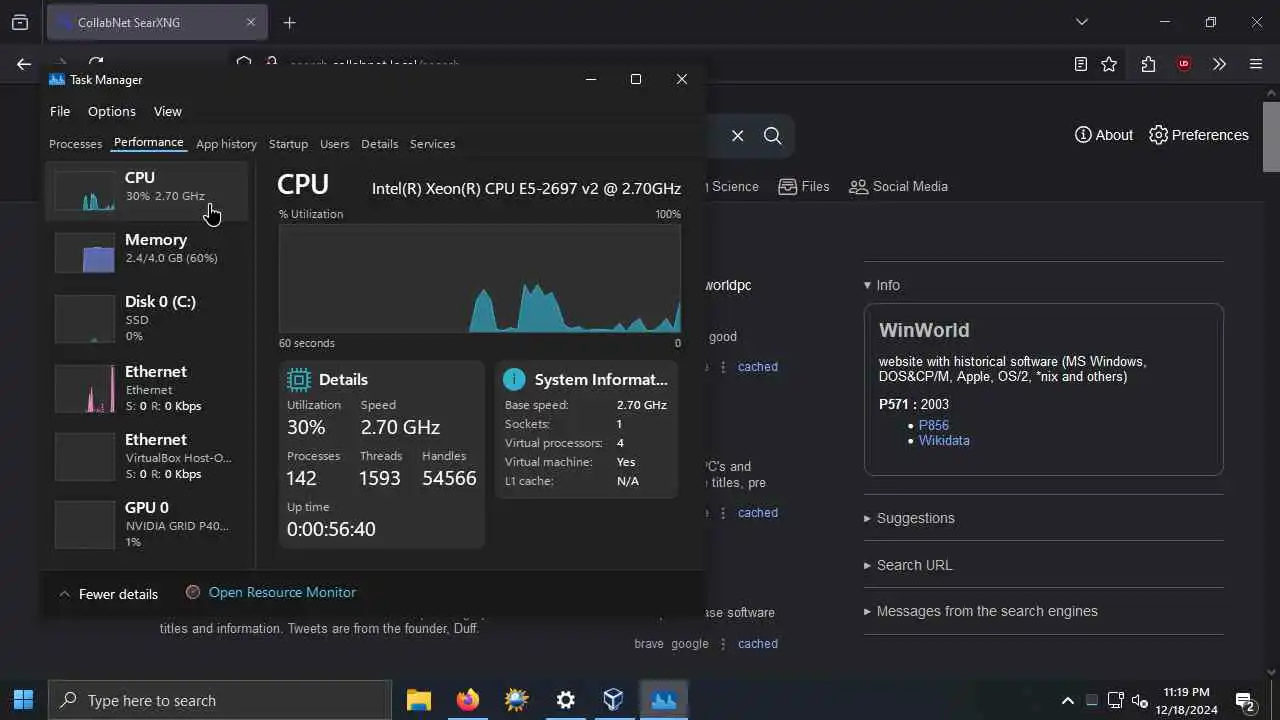The width and height of the screenshot is (1280, 720).
Task: Toggle reader view icon in toolbar
Action: (1080, 64)
